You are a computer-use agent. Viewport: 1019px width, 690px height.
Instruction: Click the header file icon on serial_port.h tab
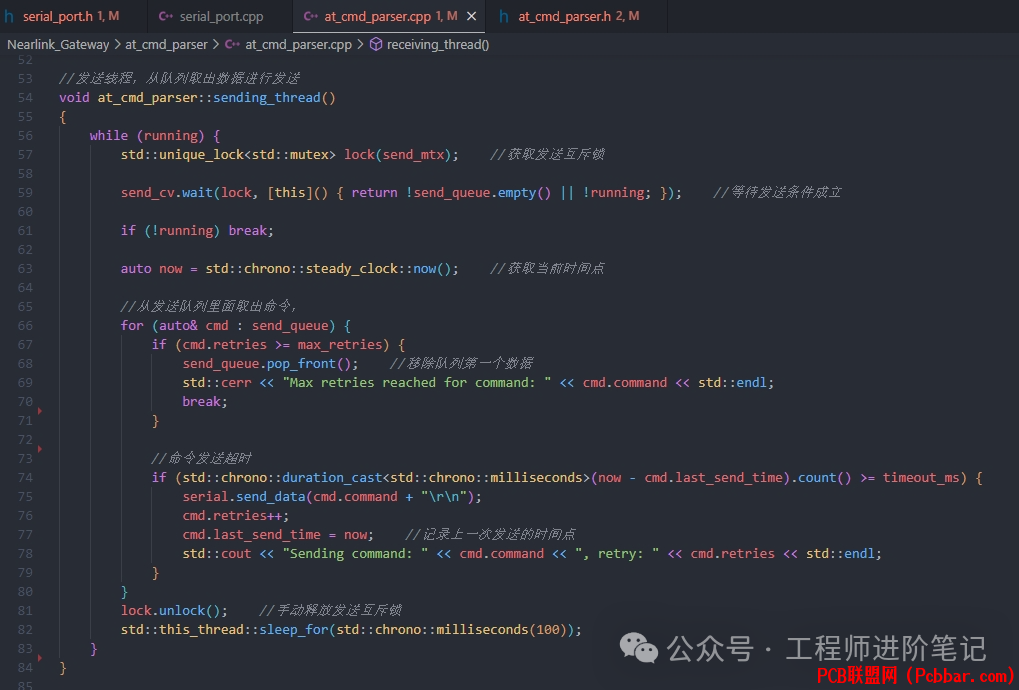(x=9, y=16)
